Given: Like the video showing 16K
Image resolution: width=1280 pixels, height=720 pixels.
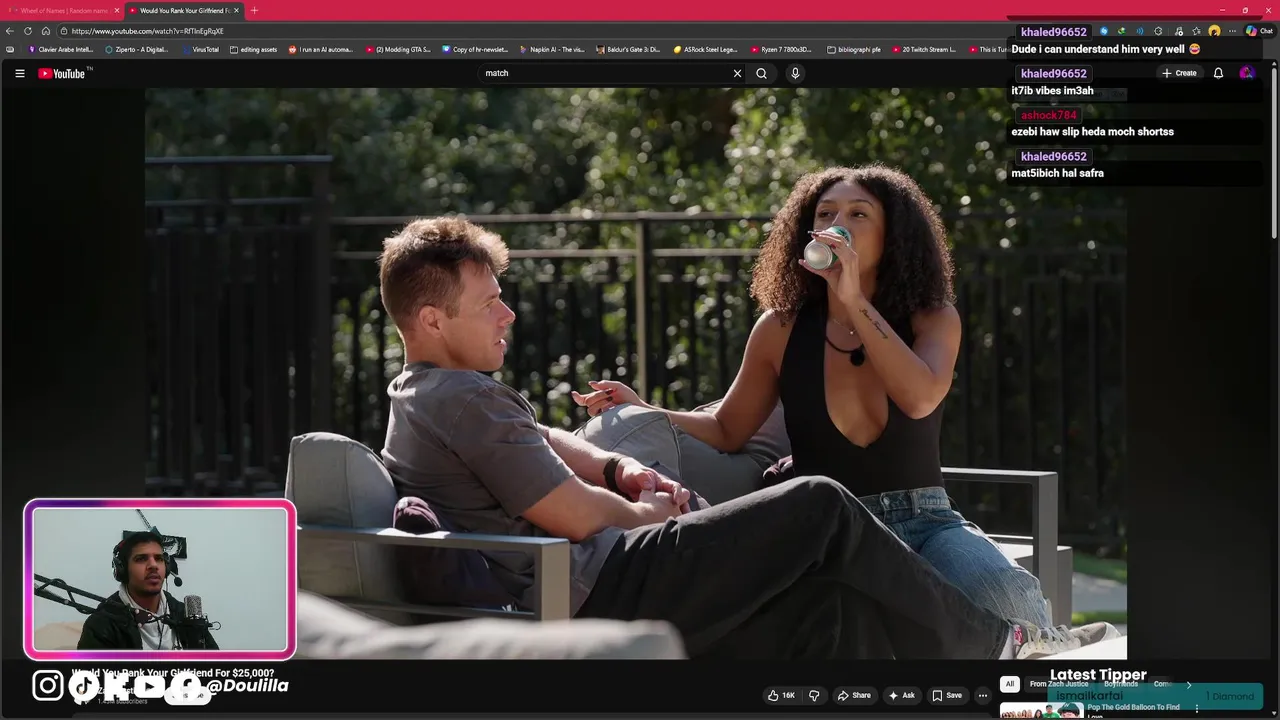Looking at the screenshot, I should click(x=781, y=695).
